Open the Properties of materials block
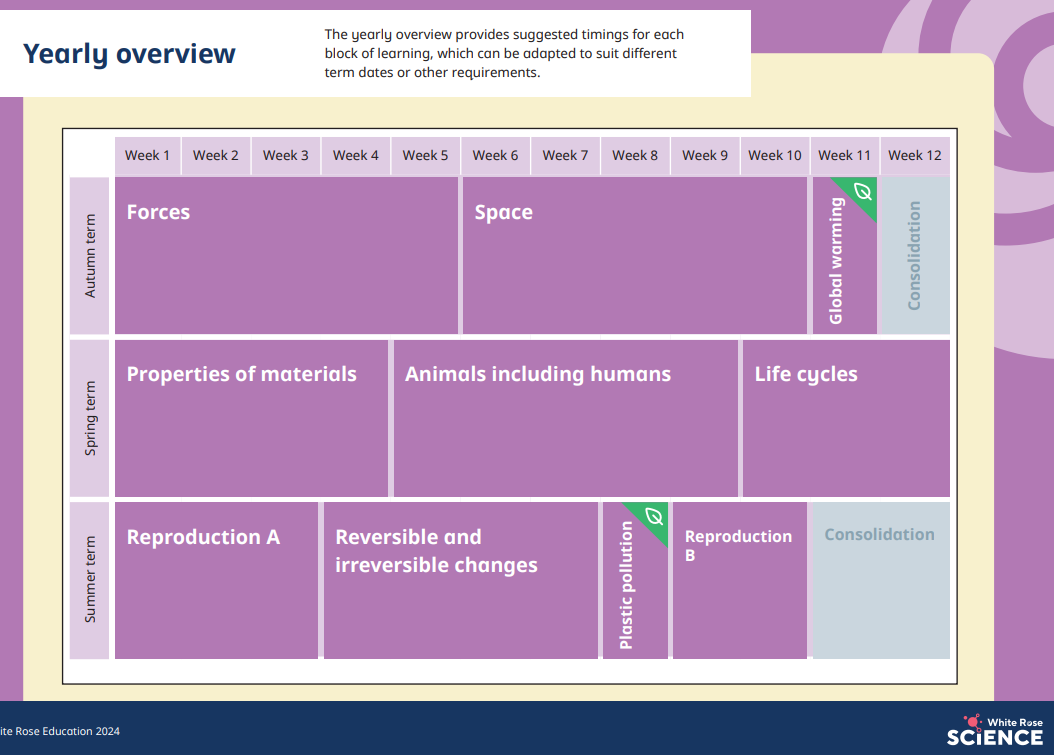This screenshot has height=755, width=1054. click(251, 418)
